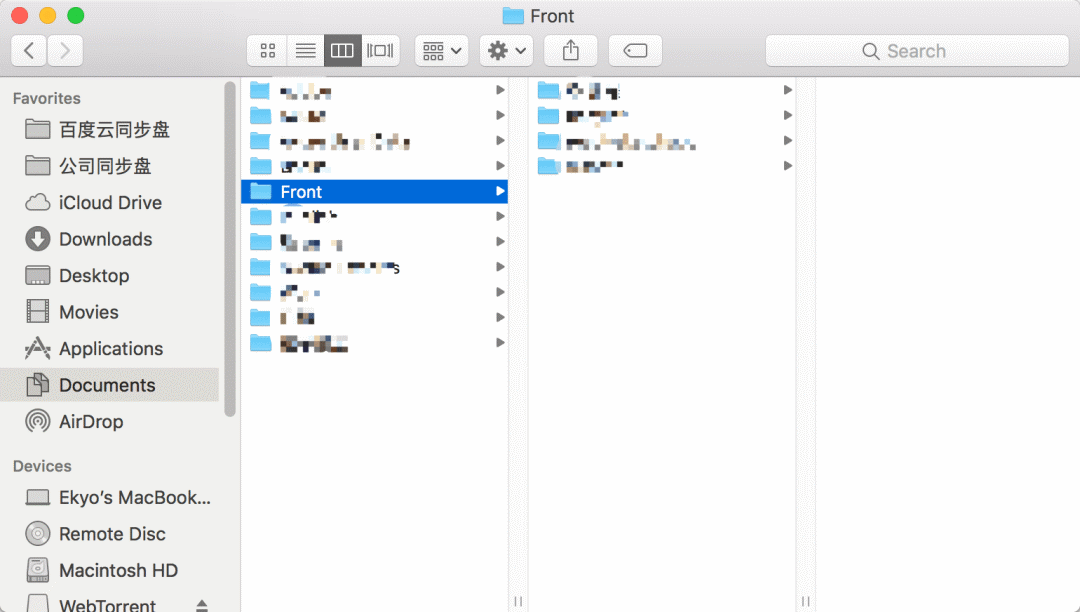Select the Front folder row

(374, 191)
